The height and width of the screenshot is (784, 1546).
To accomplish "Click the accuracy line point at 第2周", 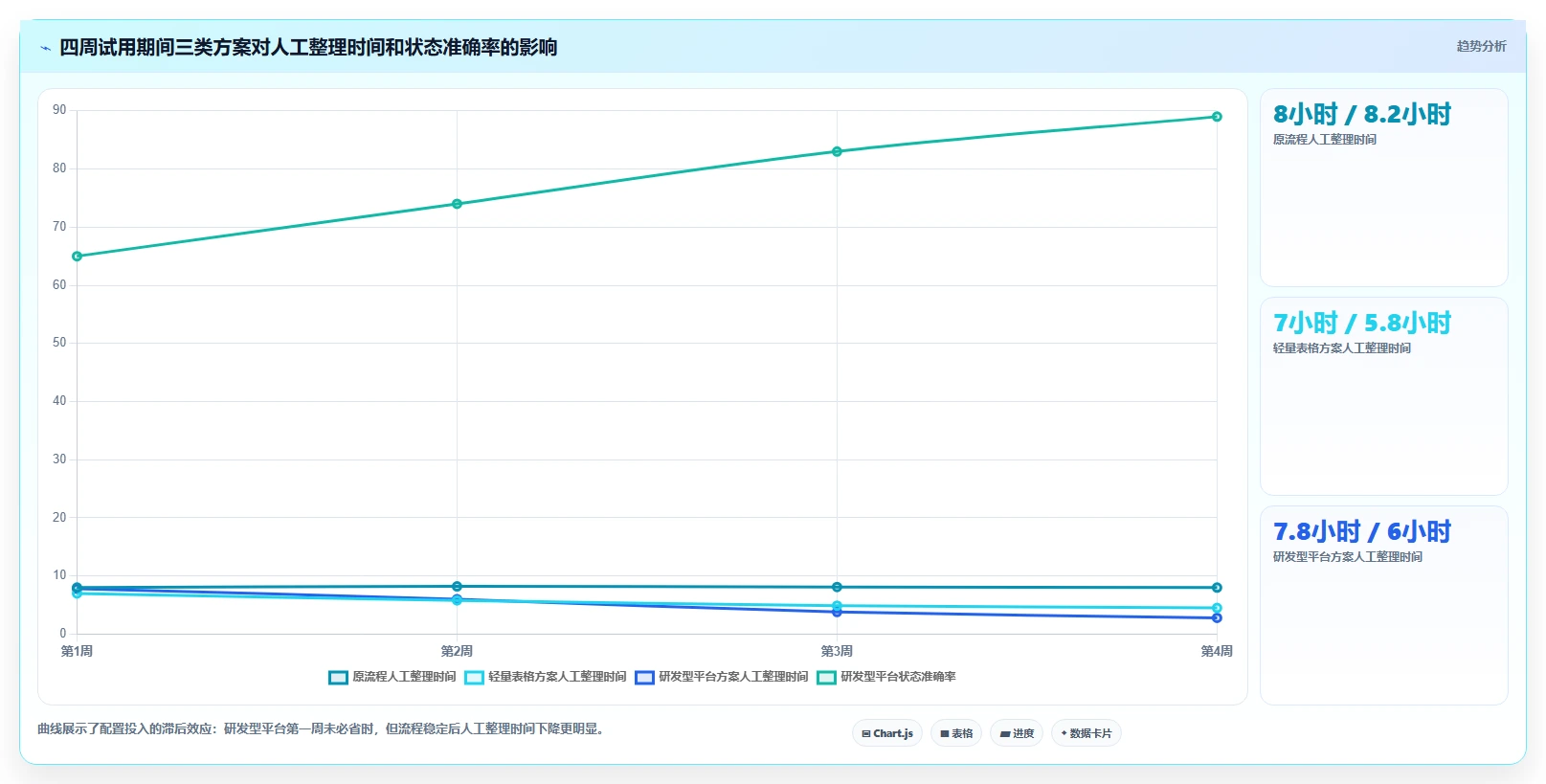I will click(457, 204).
